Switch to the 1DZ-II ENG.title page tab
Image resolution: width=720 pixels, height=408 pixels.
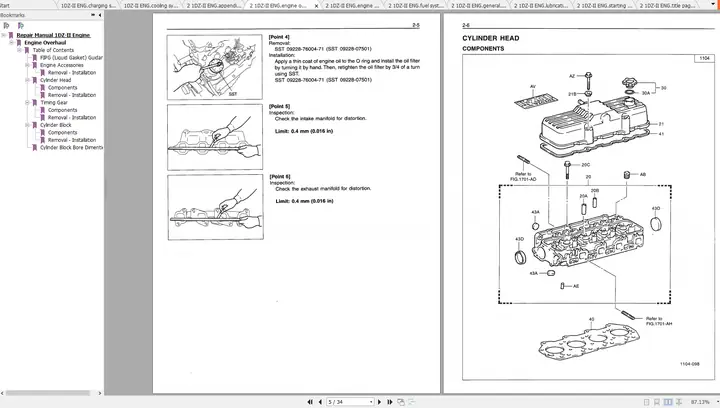pyautogui.click(x=667, y=6)
